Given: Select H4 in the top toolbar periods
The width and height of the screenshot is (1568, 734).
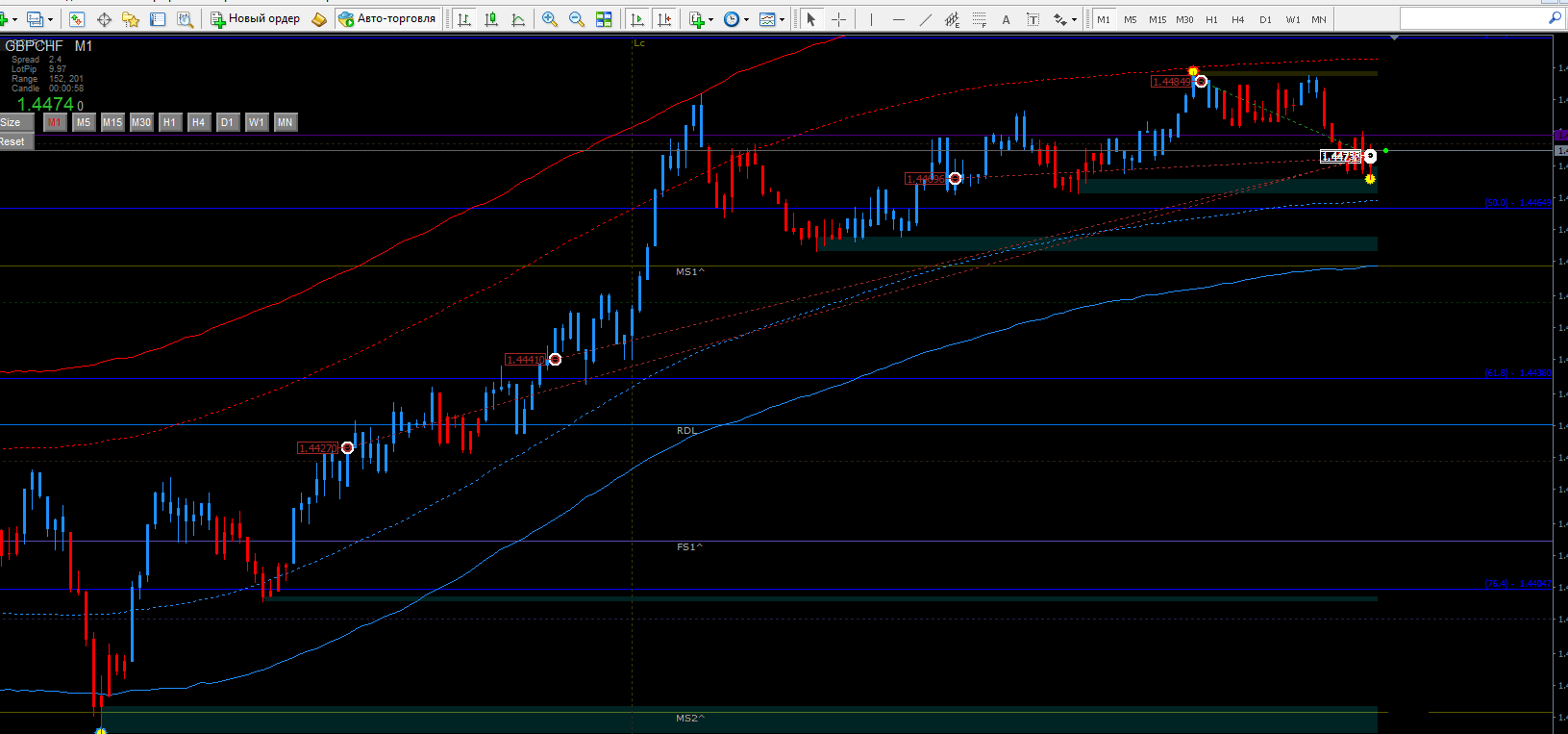Looking at the screenshot, I should 1238,19.
